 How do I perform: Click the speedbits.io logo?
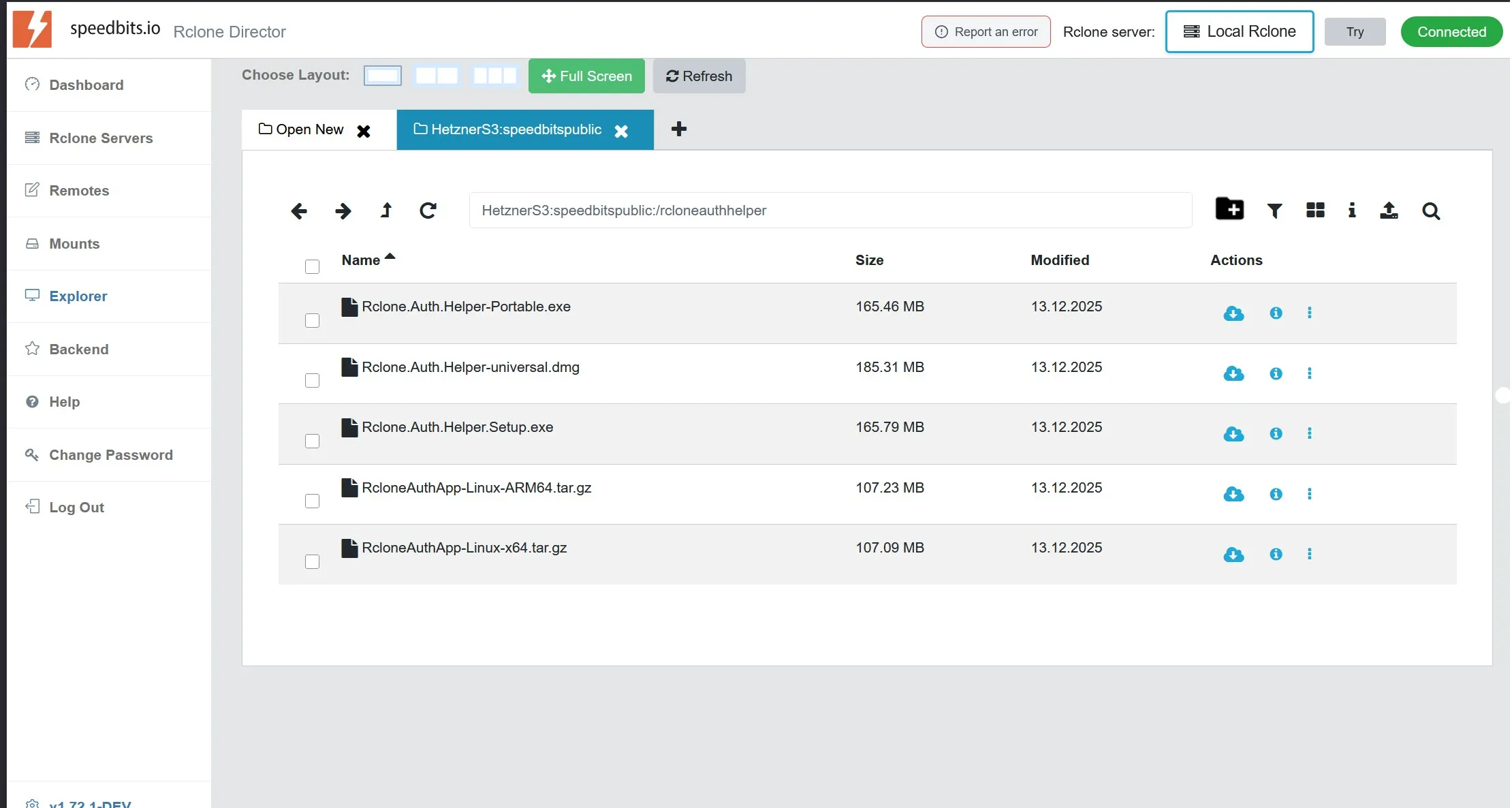[x=32, y=29]
